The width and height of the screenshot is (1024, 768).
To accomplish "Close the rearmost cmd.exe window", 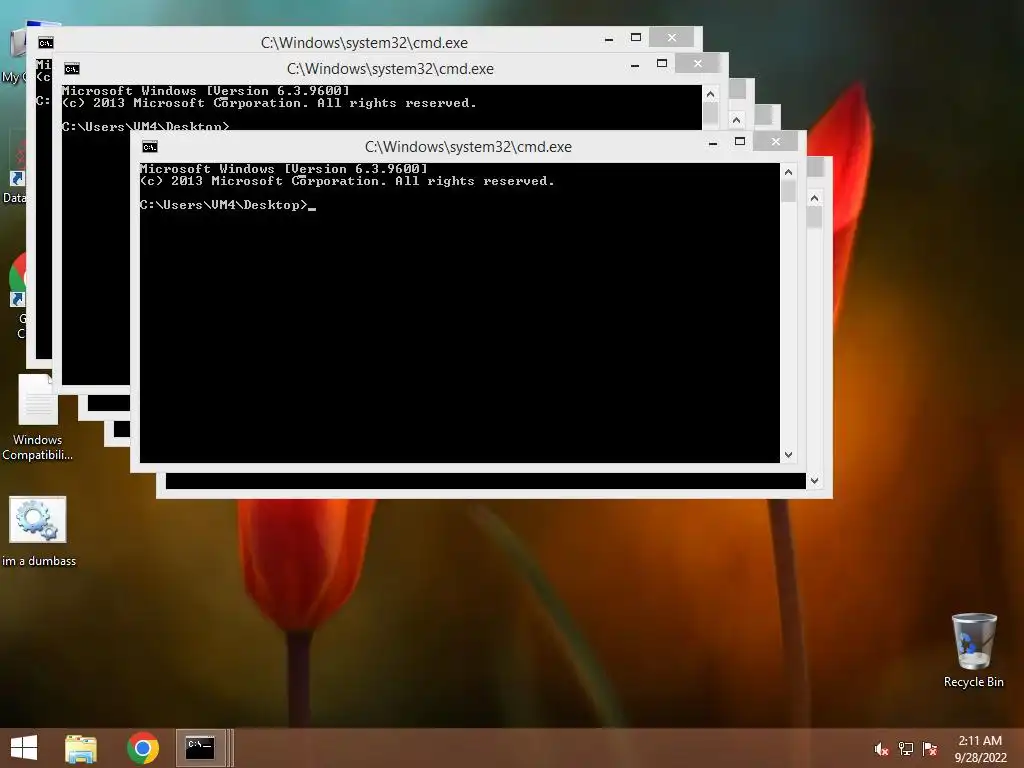I will [671, 37].
